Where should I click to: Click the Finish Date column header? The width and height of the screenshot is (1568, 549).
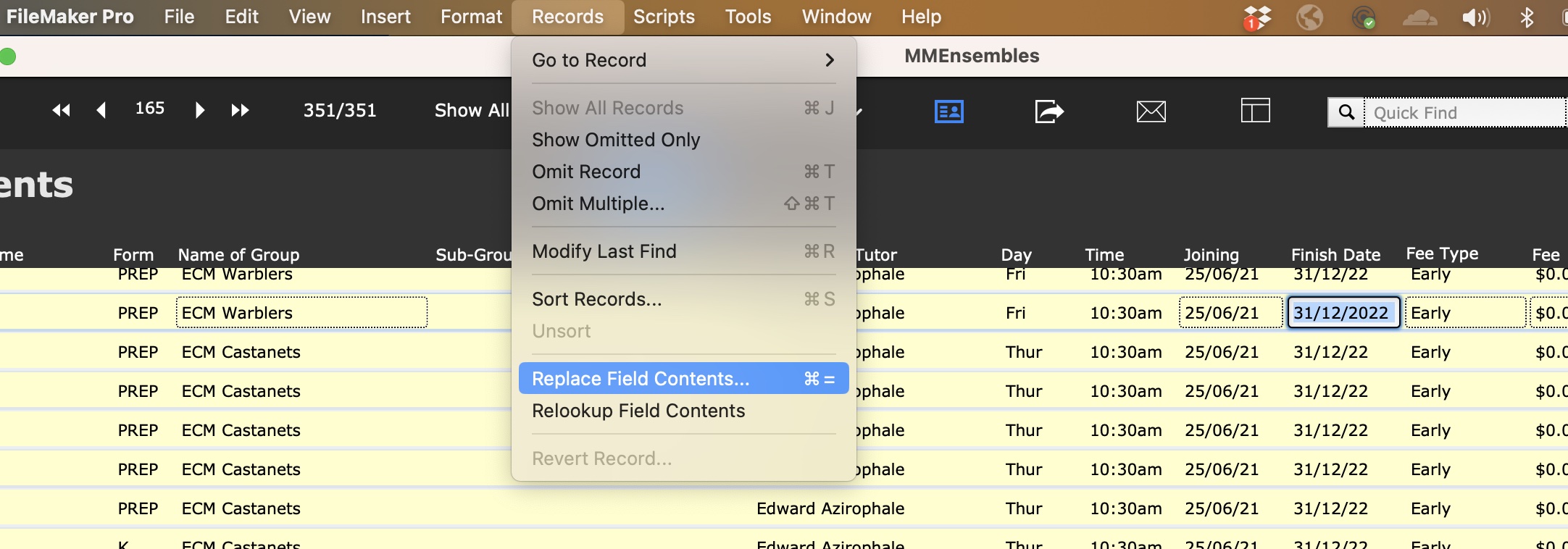point(1335,255)
